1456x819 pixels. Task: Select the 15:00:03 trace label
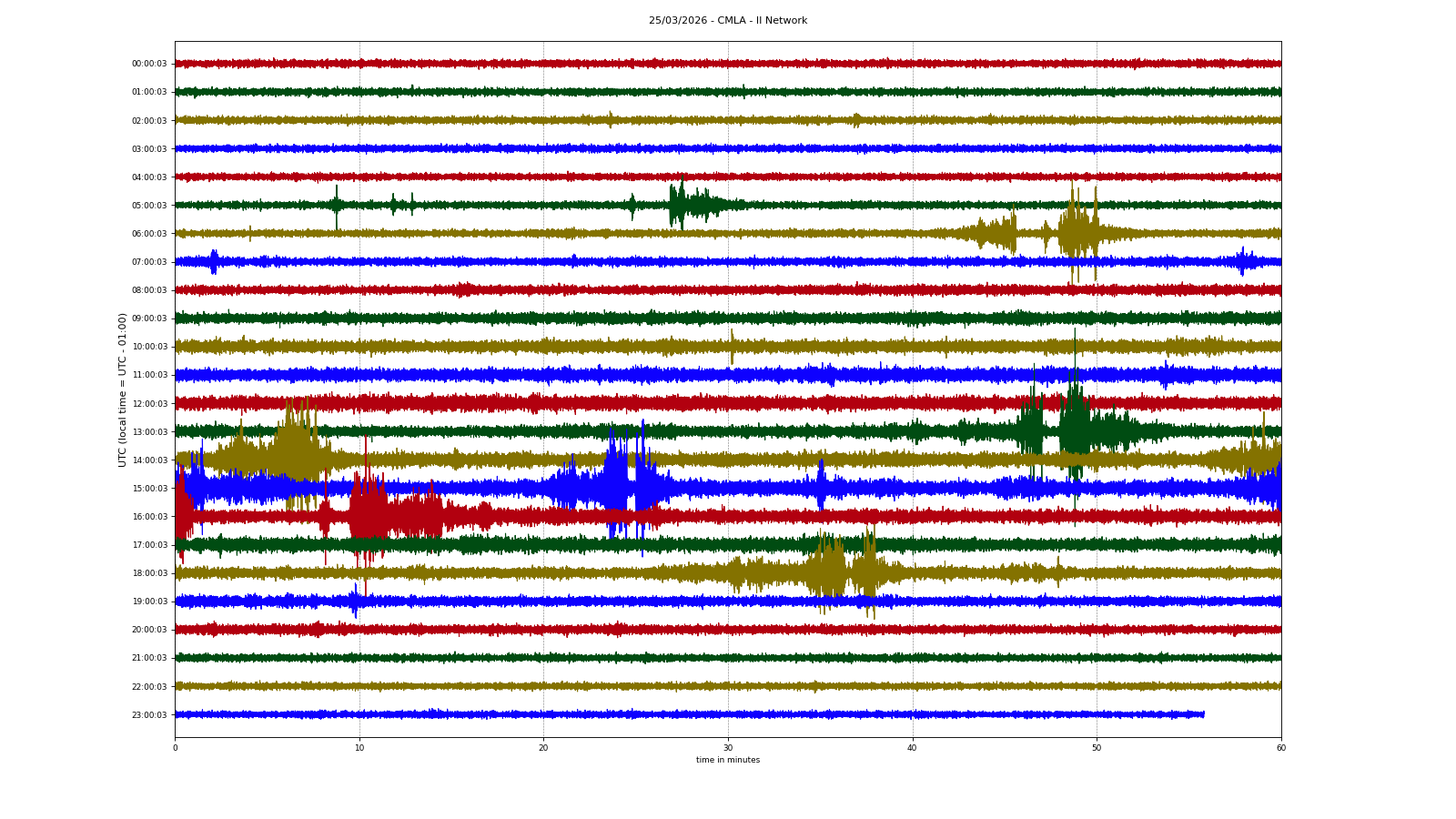(149, 489)
